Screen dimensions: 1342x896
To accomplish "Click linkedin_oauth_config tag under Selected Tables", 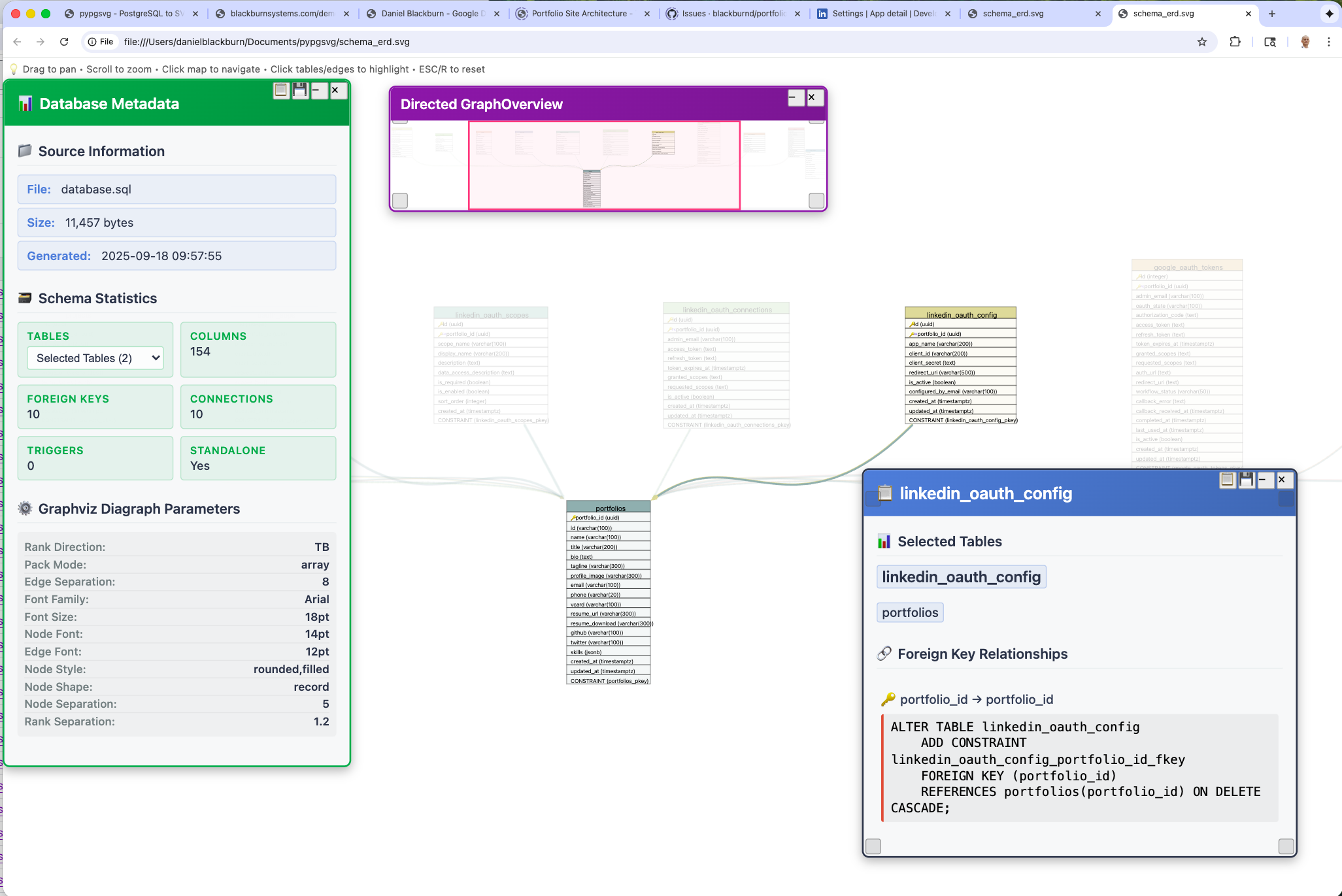I will 961,577.
